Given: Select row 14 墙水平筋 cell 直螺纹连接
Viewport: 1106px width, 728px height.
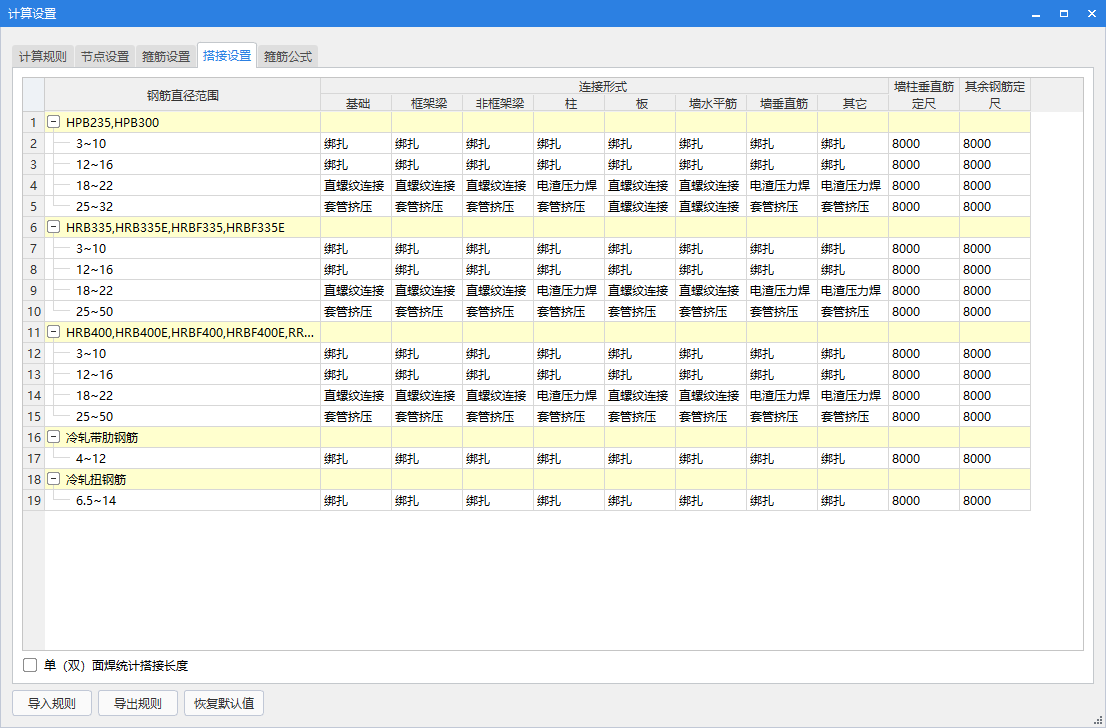Looking at the screenshot, I should (710, 396).
